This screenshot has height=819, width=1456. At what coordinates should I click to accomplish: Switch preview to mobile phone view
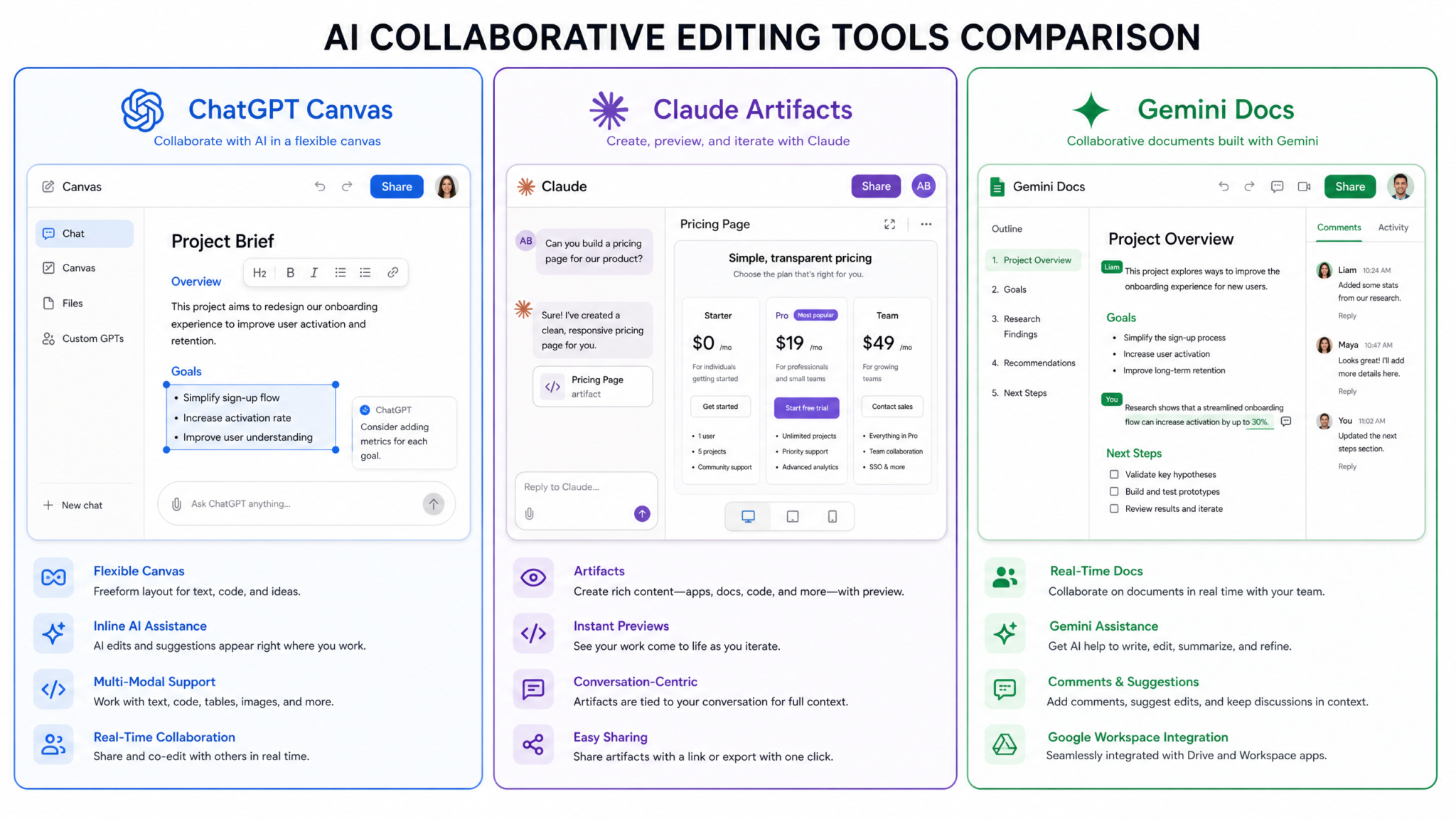pyautogui.click(x=833, y=517)
